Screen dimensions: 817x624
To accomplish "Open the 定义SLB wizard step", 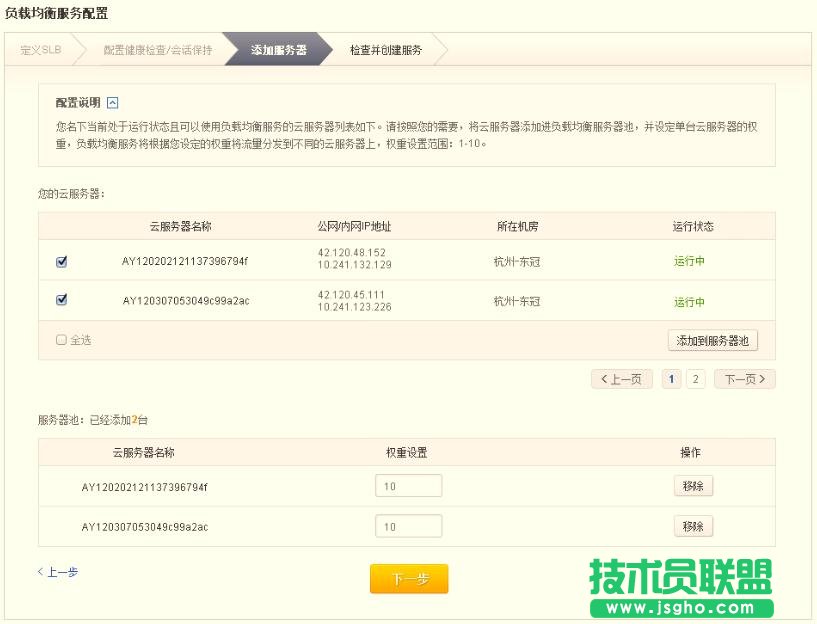I will pyautogui.click(x=42, y=49).
